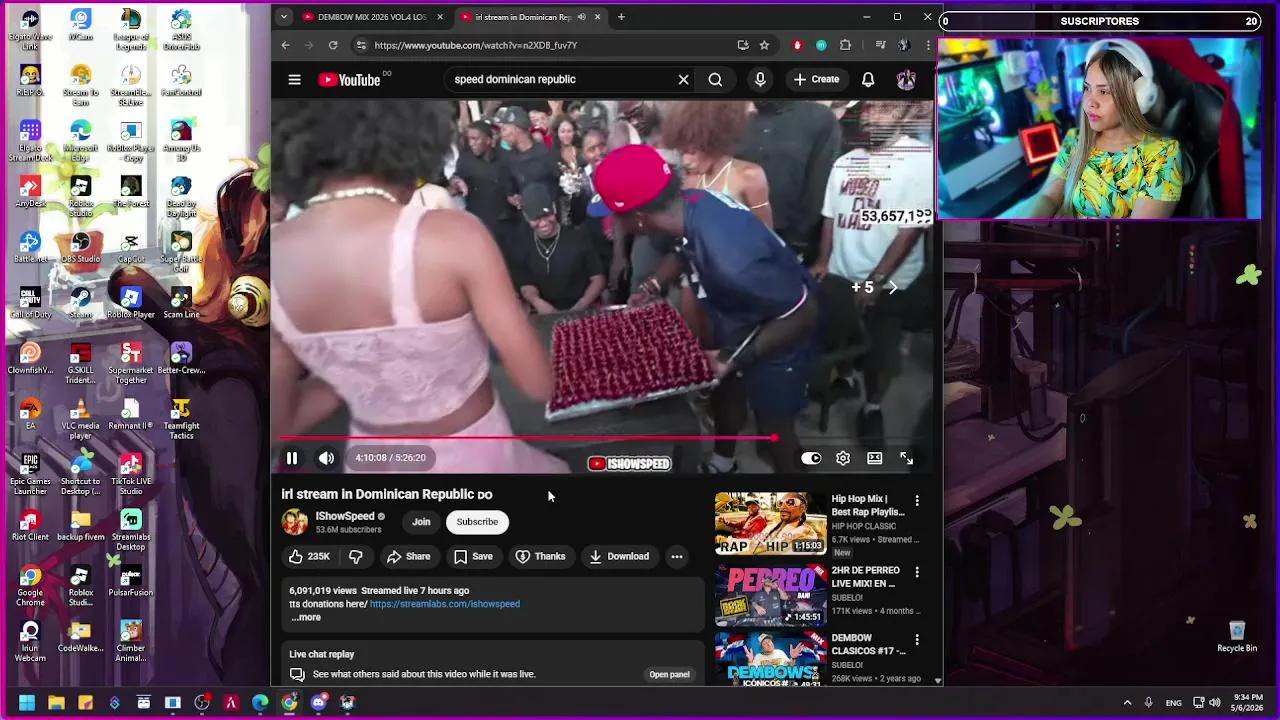Open the Hip Hop Mix thumbnail
The width and height of the screenshot is (1280, 720).
(770, 523)
